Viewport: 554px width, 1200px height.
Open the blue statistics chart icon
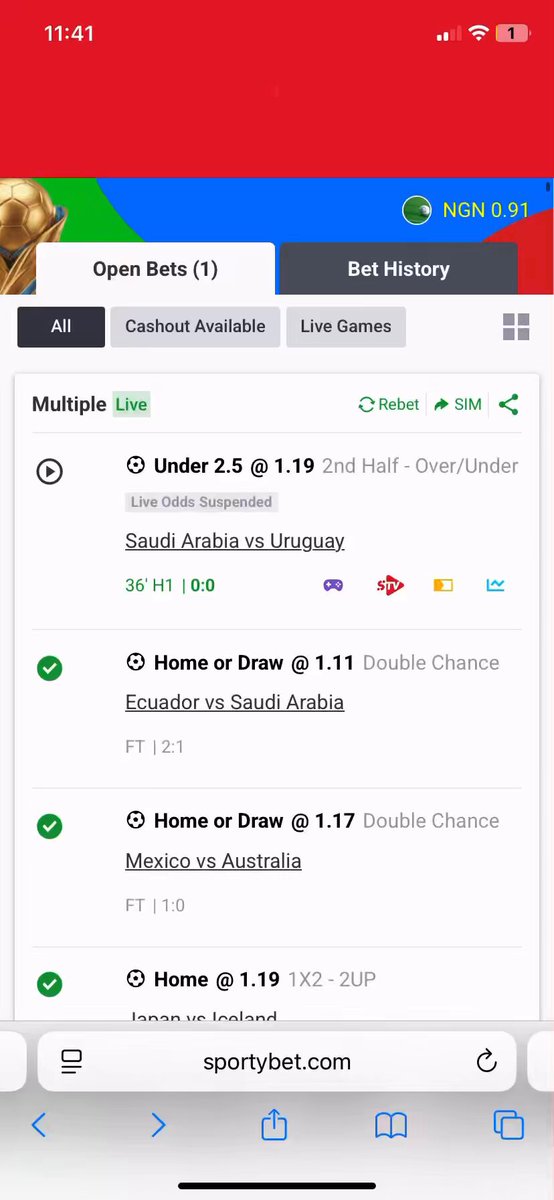[495, 585]
